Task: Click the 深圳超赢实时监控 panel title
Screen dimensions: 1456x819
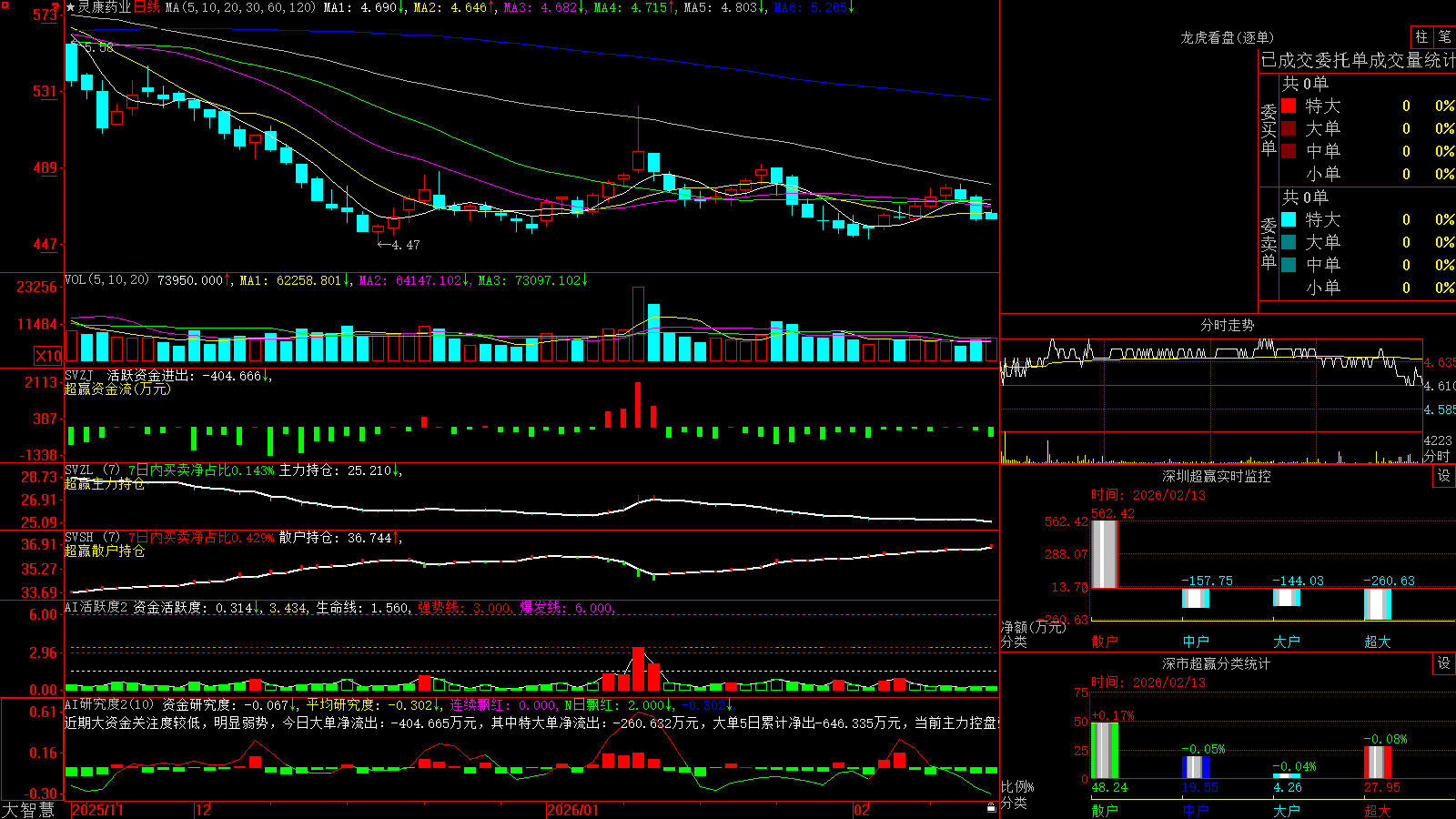Action: [x=1217, y=476]
